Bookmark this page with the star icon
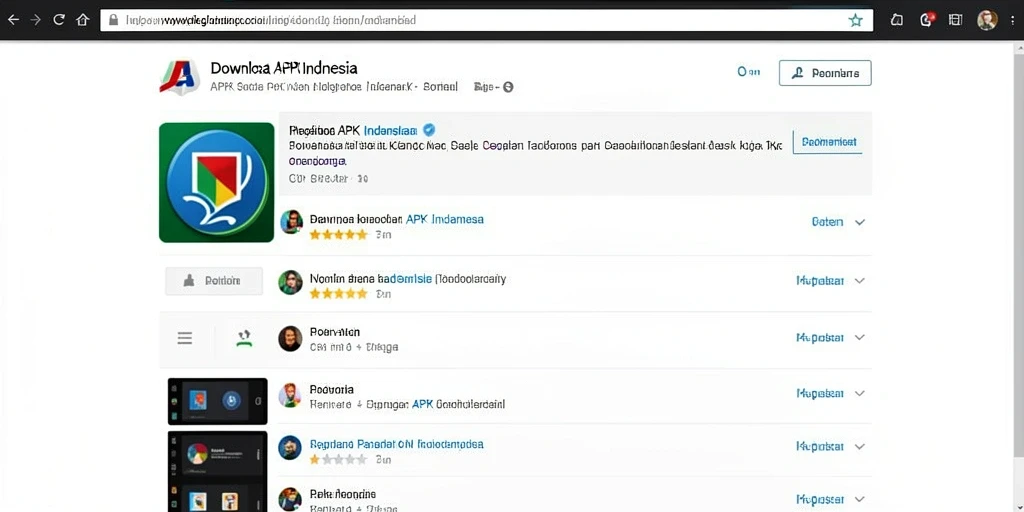This screenshot has width=1024, height=512. tap(856, 20)
